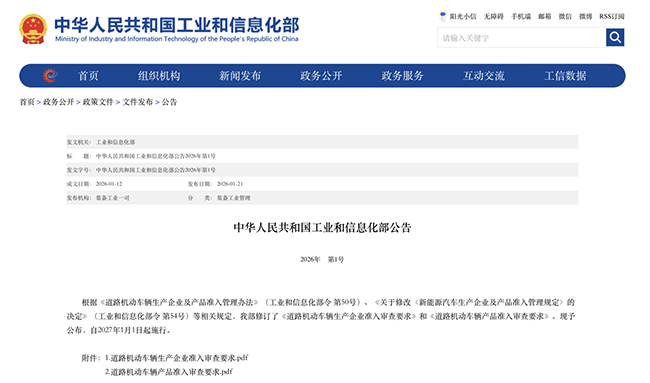Select 新闻发布 in the navigation bar
This screenshot has height=383, width=650.
click(x=240, y=76)
